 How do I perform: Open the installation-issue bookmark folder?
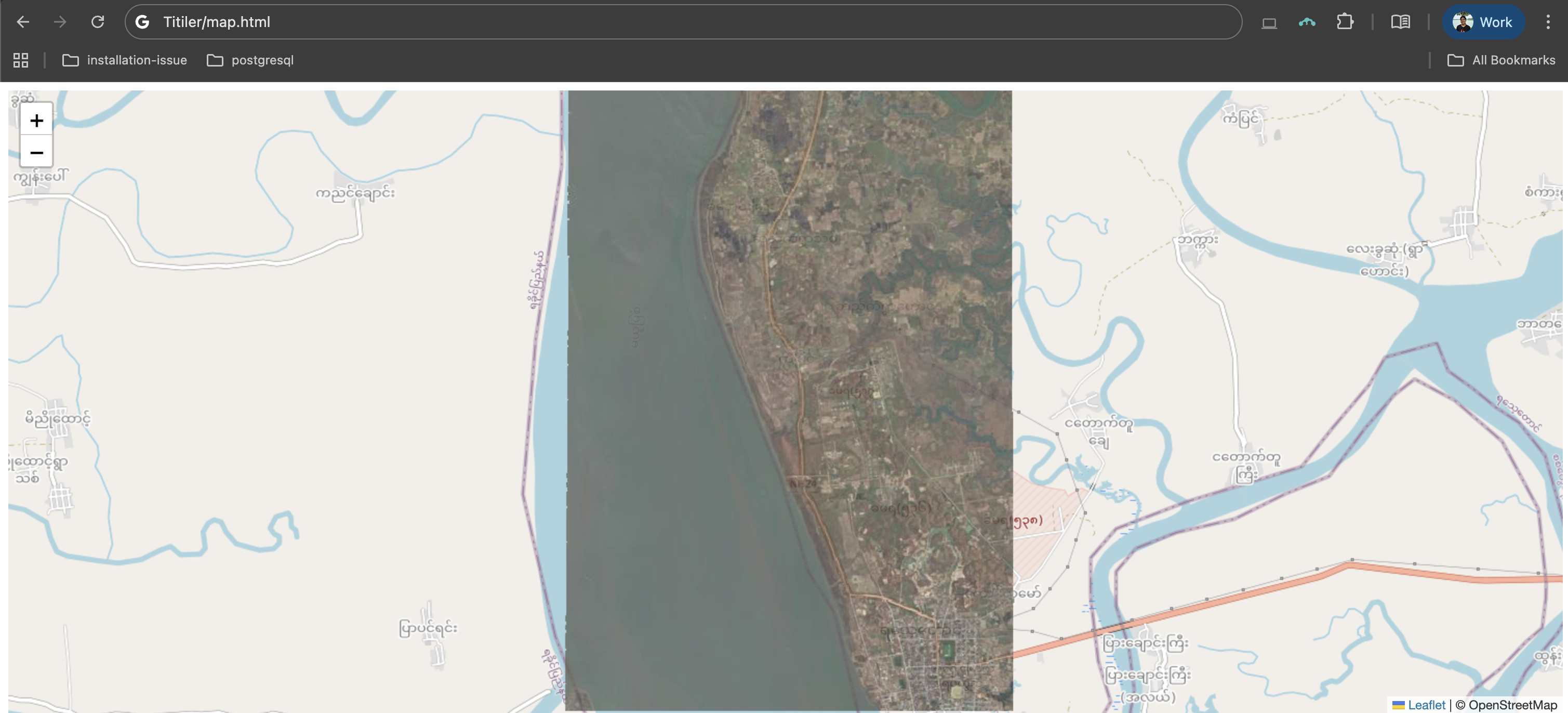click(125, 60)
